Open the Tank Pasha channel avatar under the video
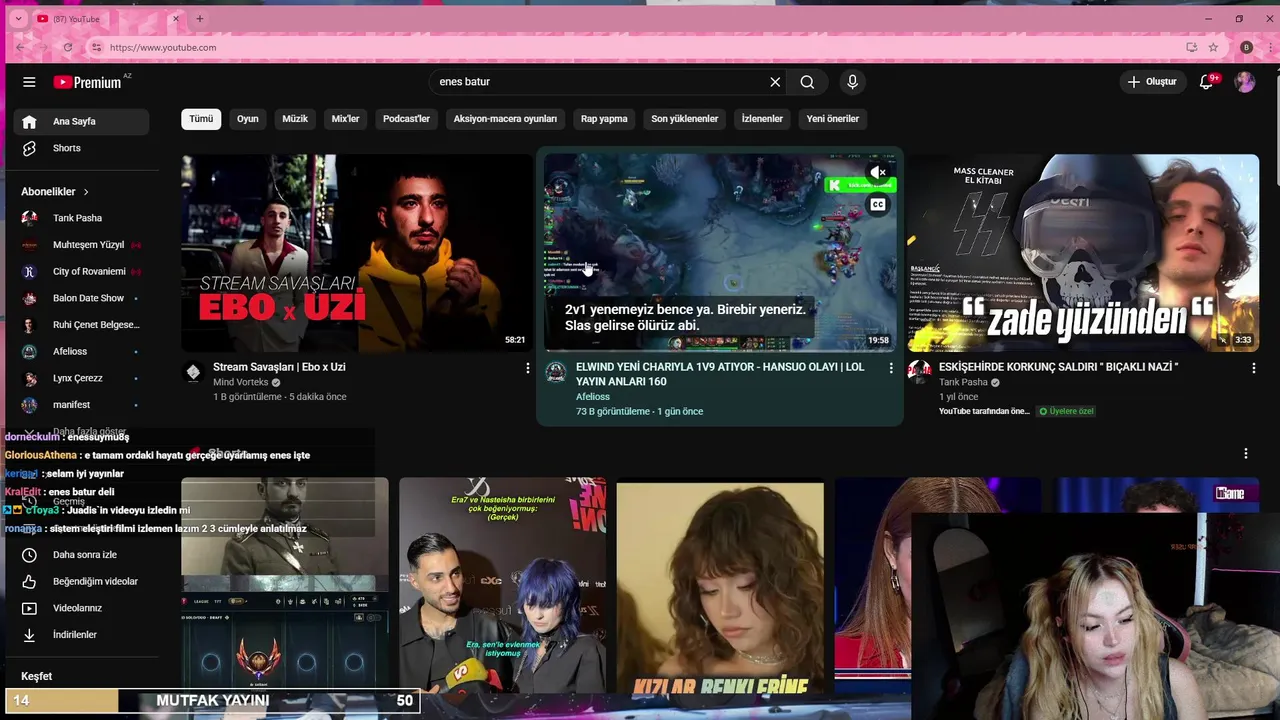The width and height of the screenshot is (1280, 720). pos(919,372)
